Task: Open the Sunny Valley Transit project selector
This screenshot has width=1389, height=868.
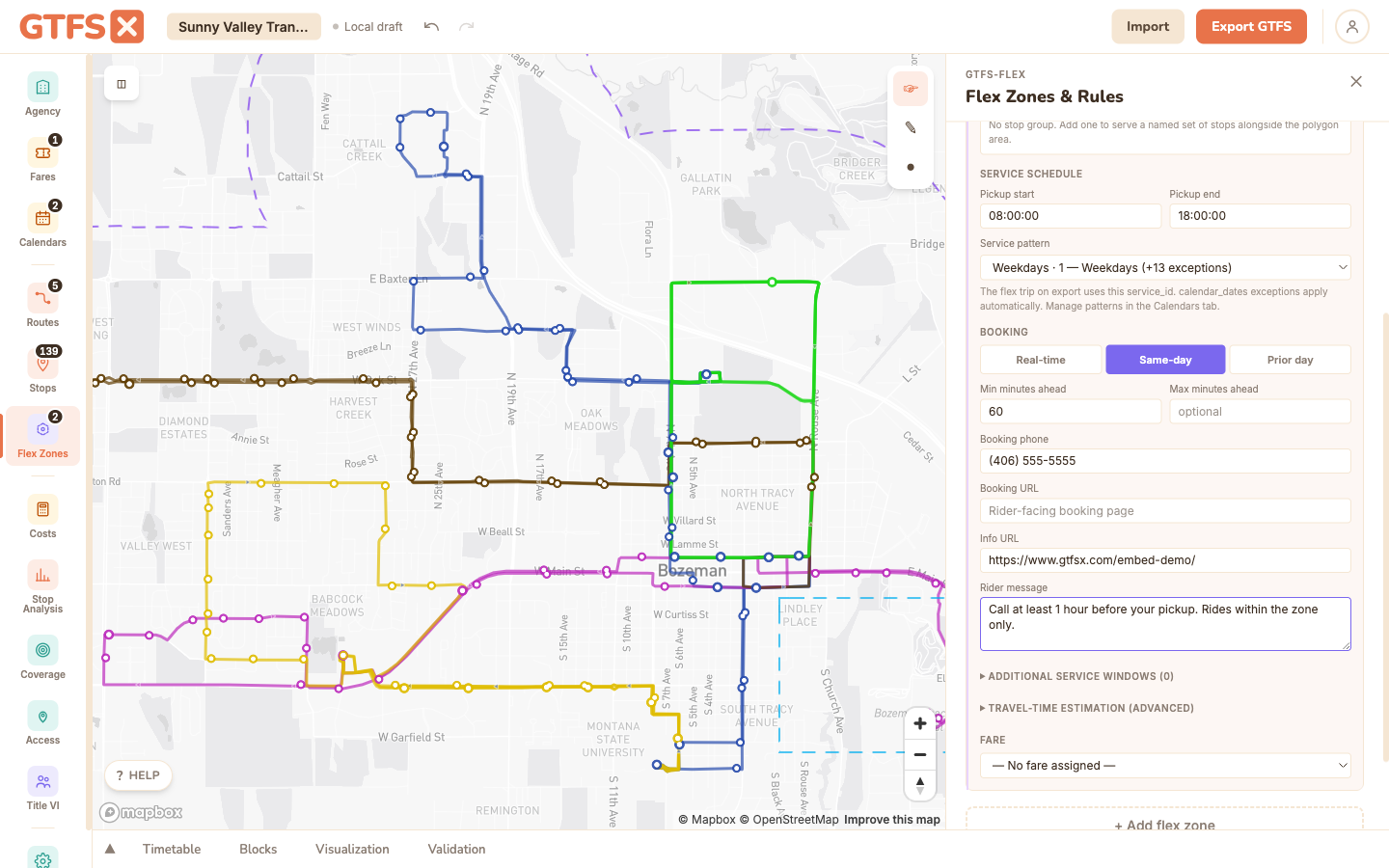Action: tap(244, 27)
